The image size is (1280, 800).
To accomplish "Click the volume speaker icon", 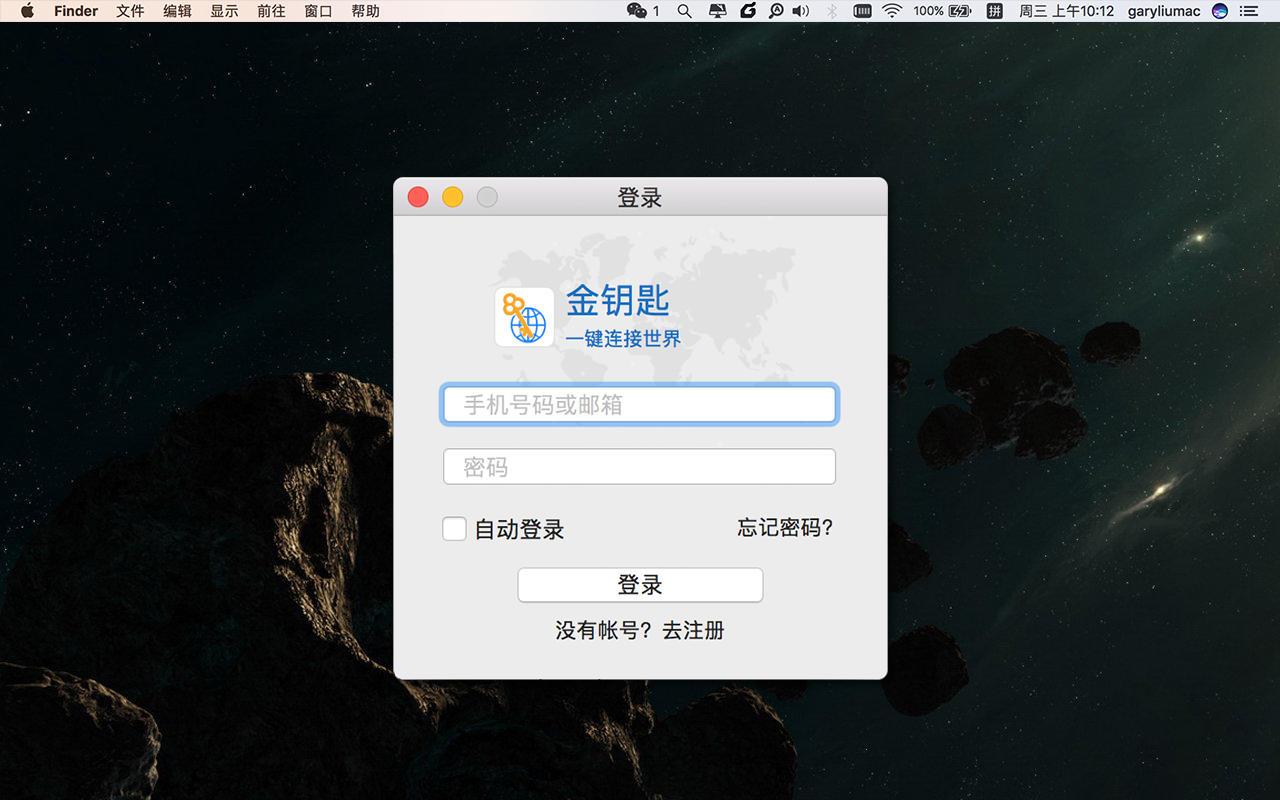I will point(800,11).
